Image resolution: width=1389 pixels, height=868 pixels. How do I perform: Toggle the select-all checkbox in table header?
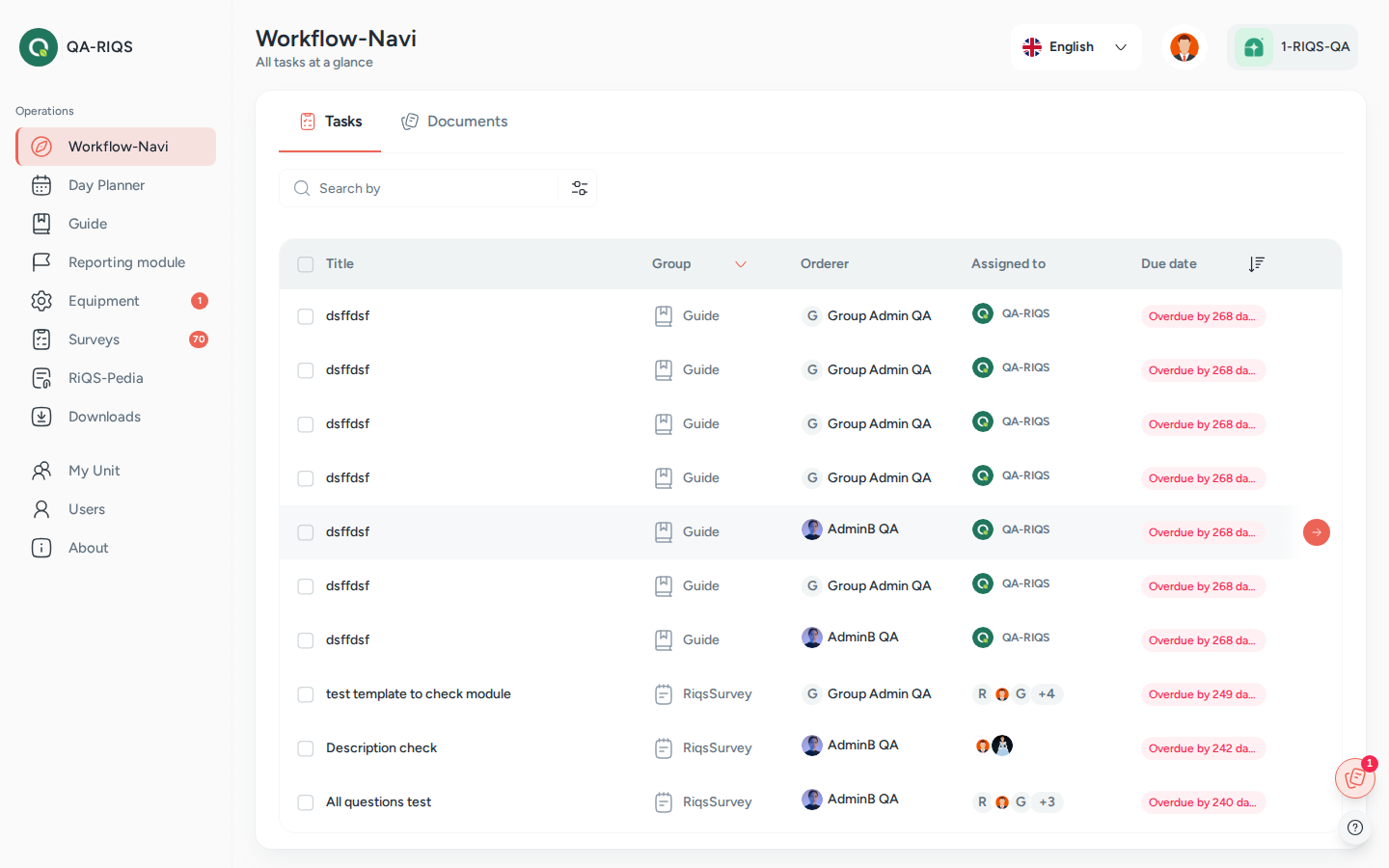(306, 264)
